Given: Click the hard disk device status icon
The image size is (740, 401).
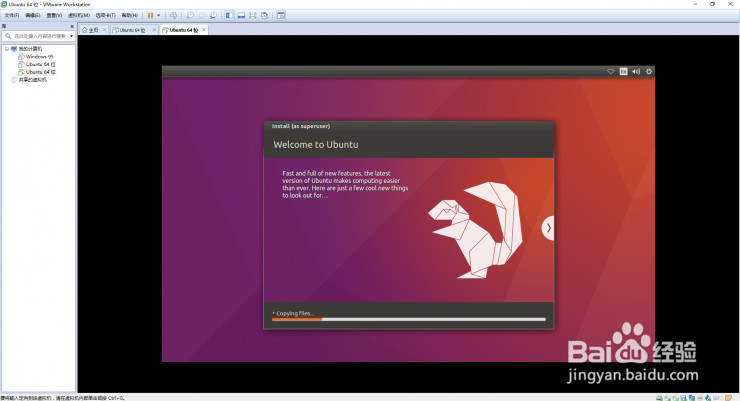Looking at the screenshot, I should [659, 398].
